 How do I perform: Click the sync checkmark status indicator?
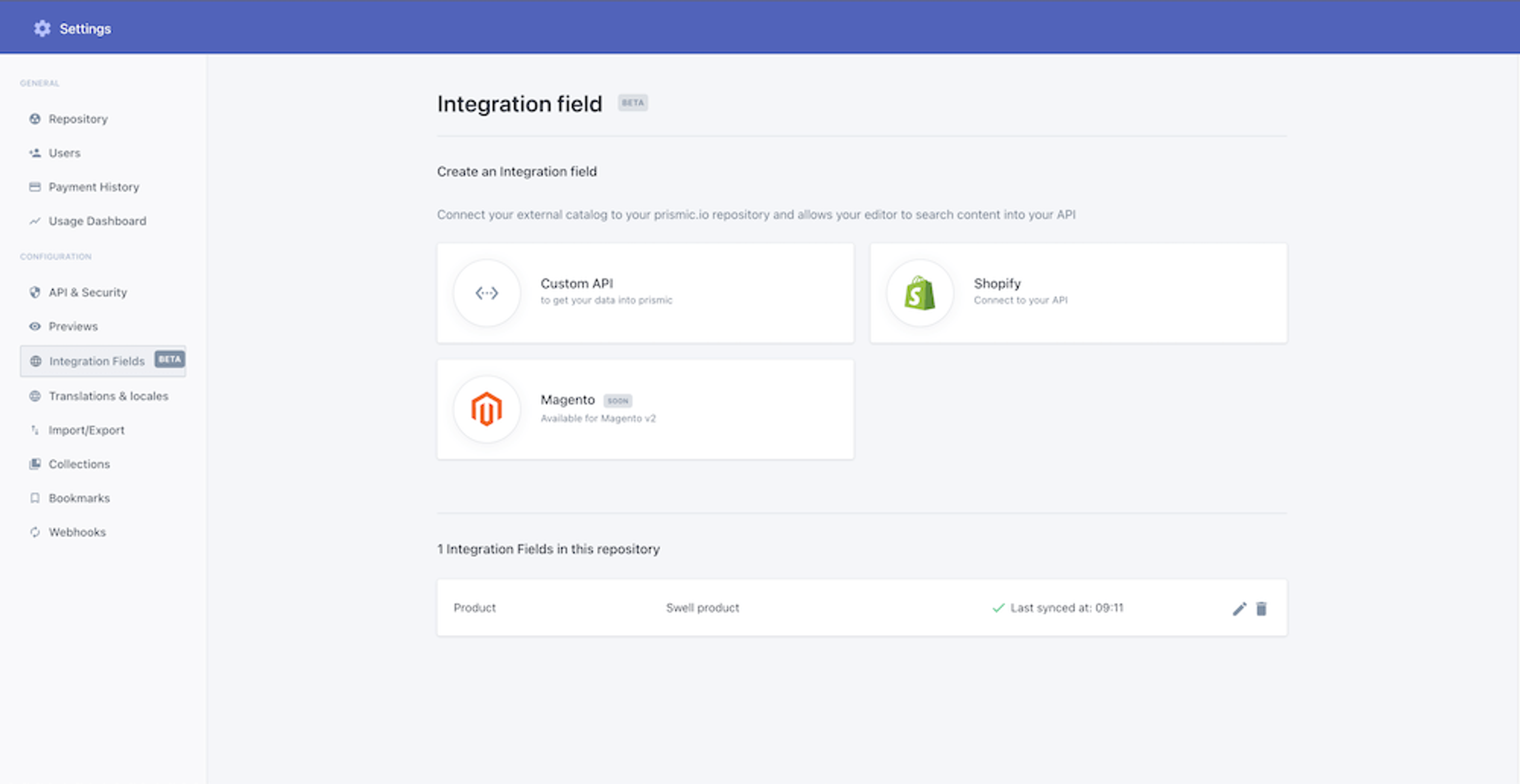998,608
